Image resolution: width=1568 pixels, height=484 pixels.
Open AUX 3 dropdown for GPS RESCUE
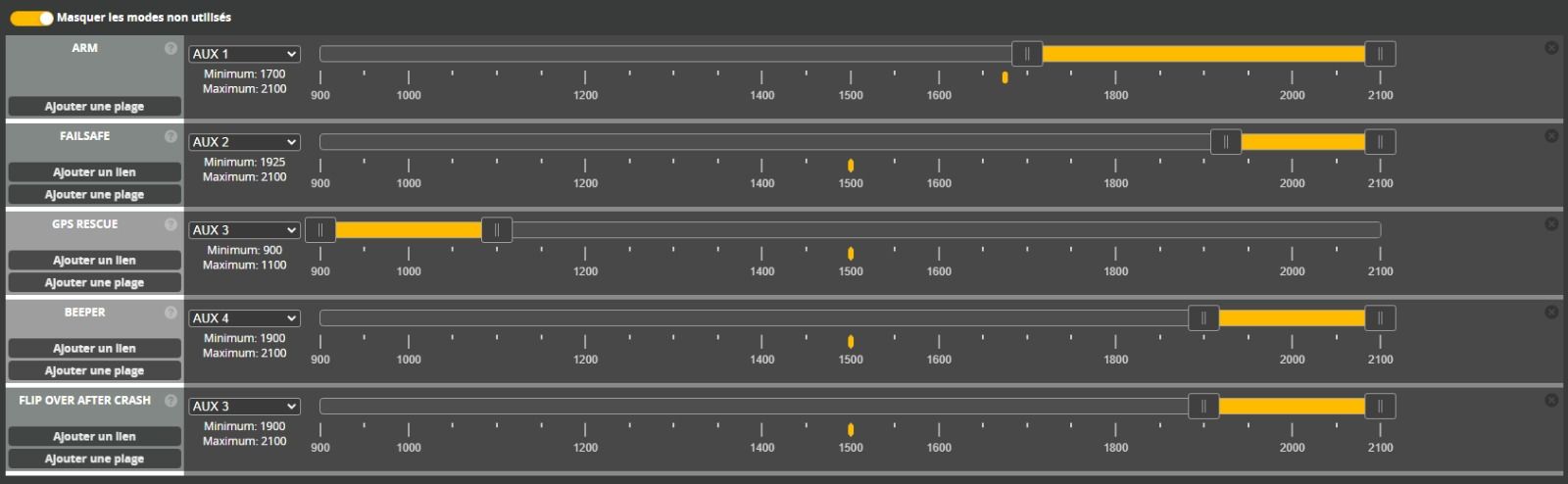point(244,230)
